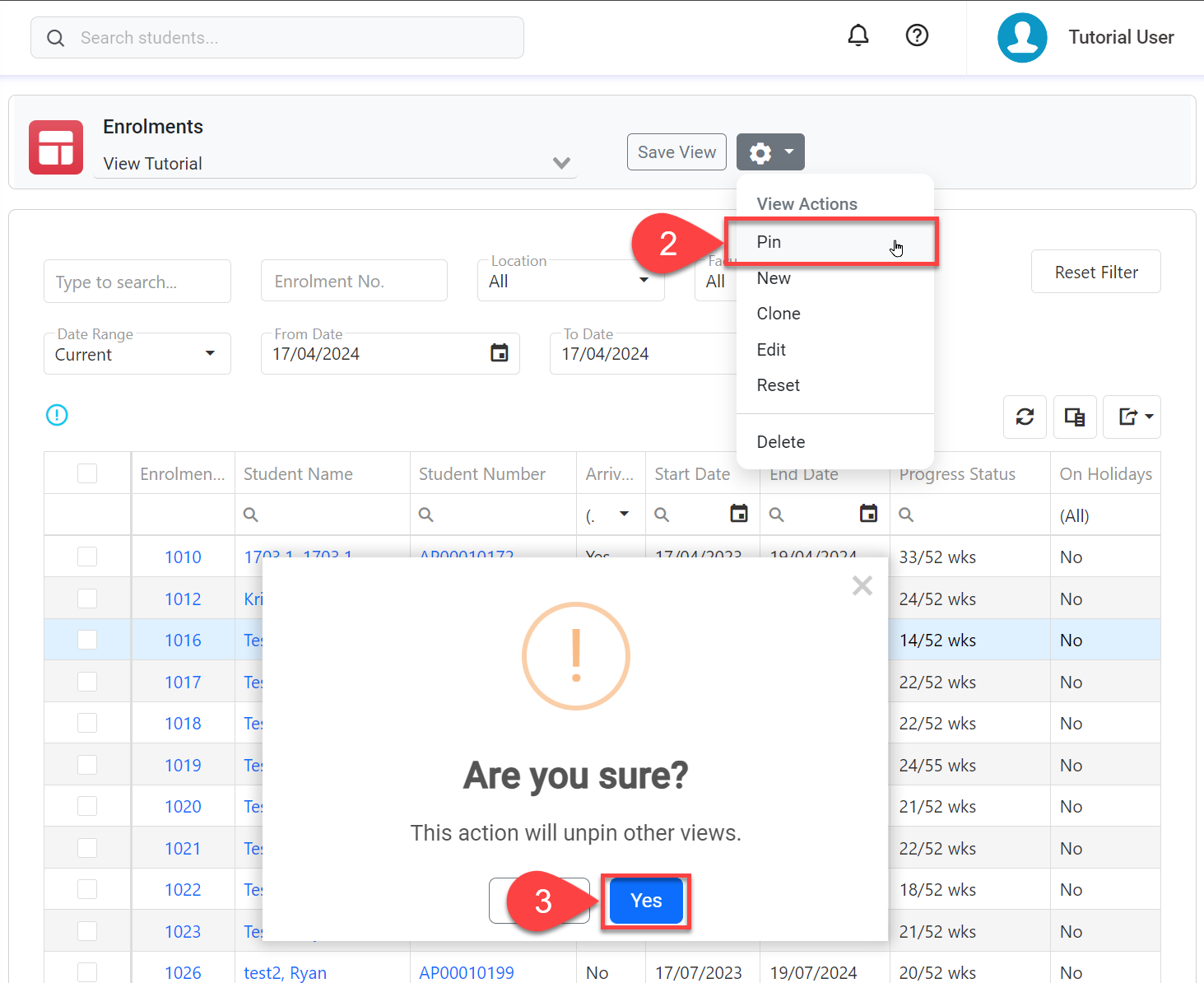
Task: Click the red Enrolments layout icon
Action: tap(56, 147)
